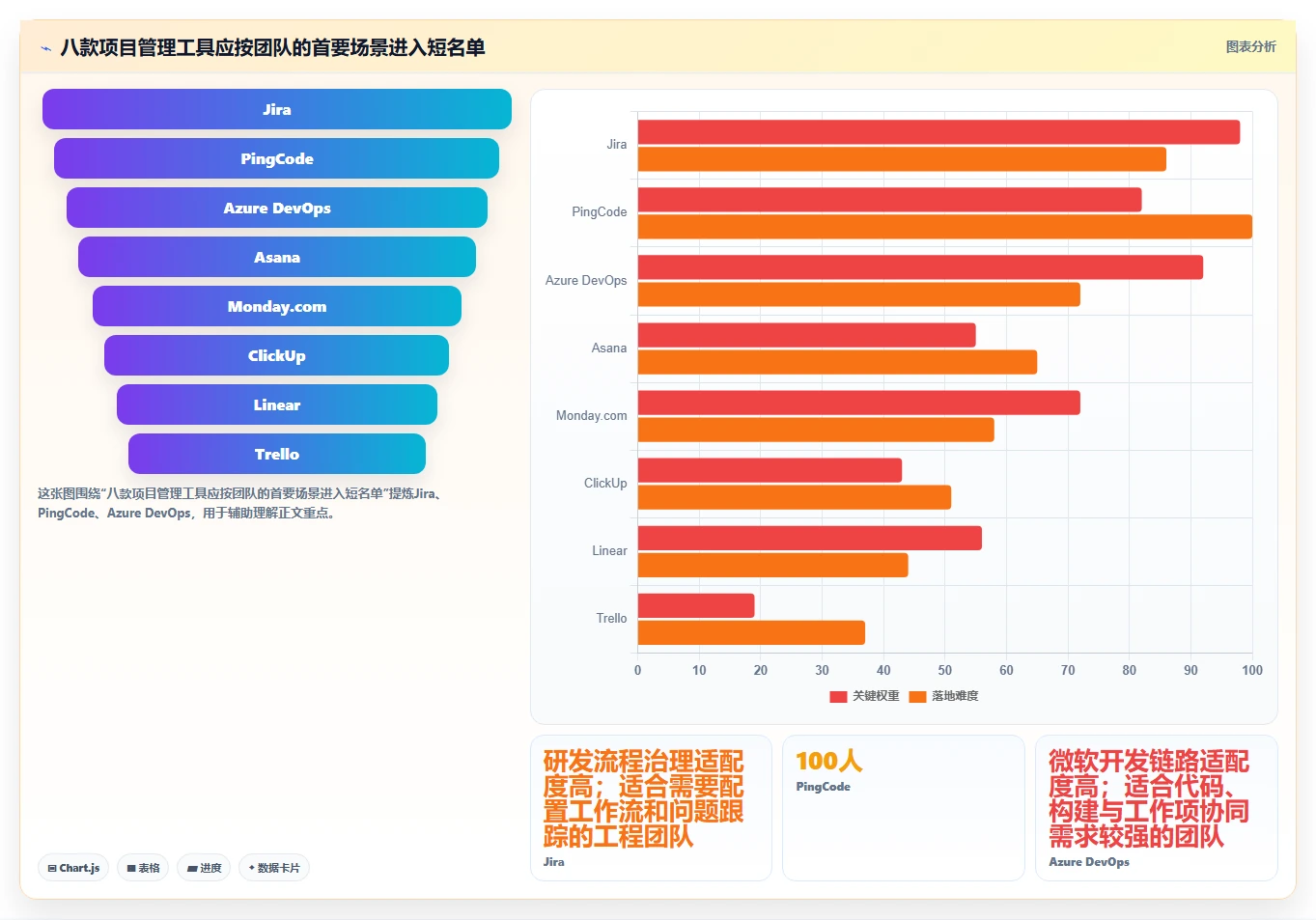This screenshot has width=1316, height=920.
Task: Click the 进度 tag chip
Action: [204, 868]
